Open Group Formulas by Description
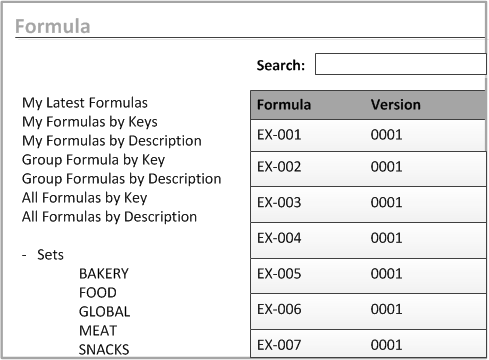The image size is (489, 360). click(121, 179)
